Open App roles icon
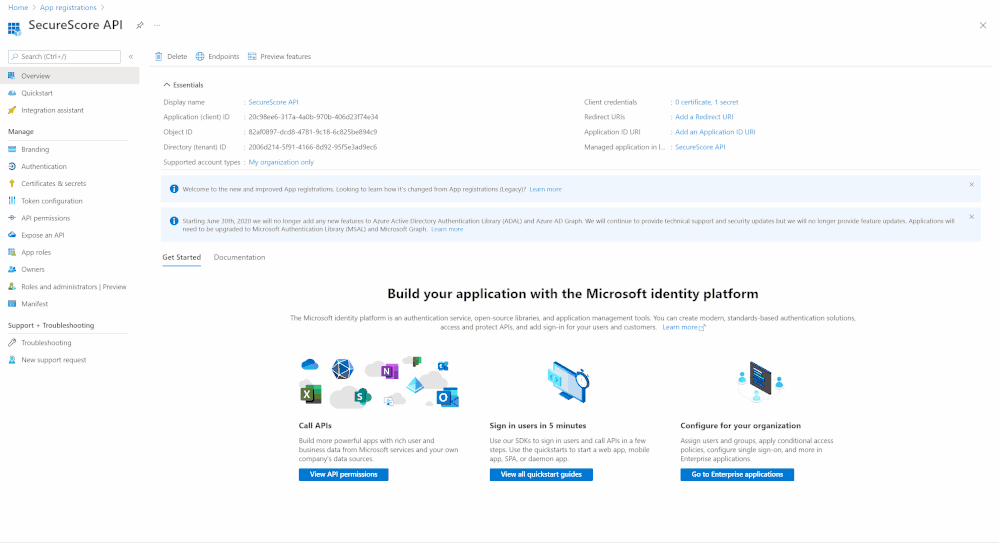Screen dimensions: 999x543 (12, 252)
